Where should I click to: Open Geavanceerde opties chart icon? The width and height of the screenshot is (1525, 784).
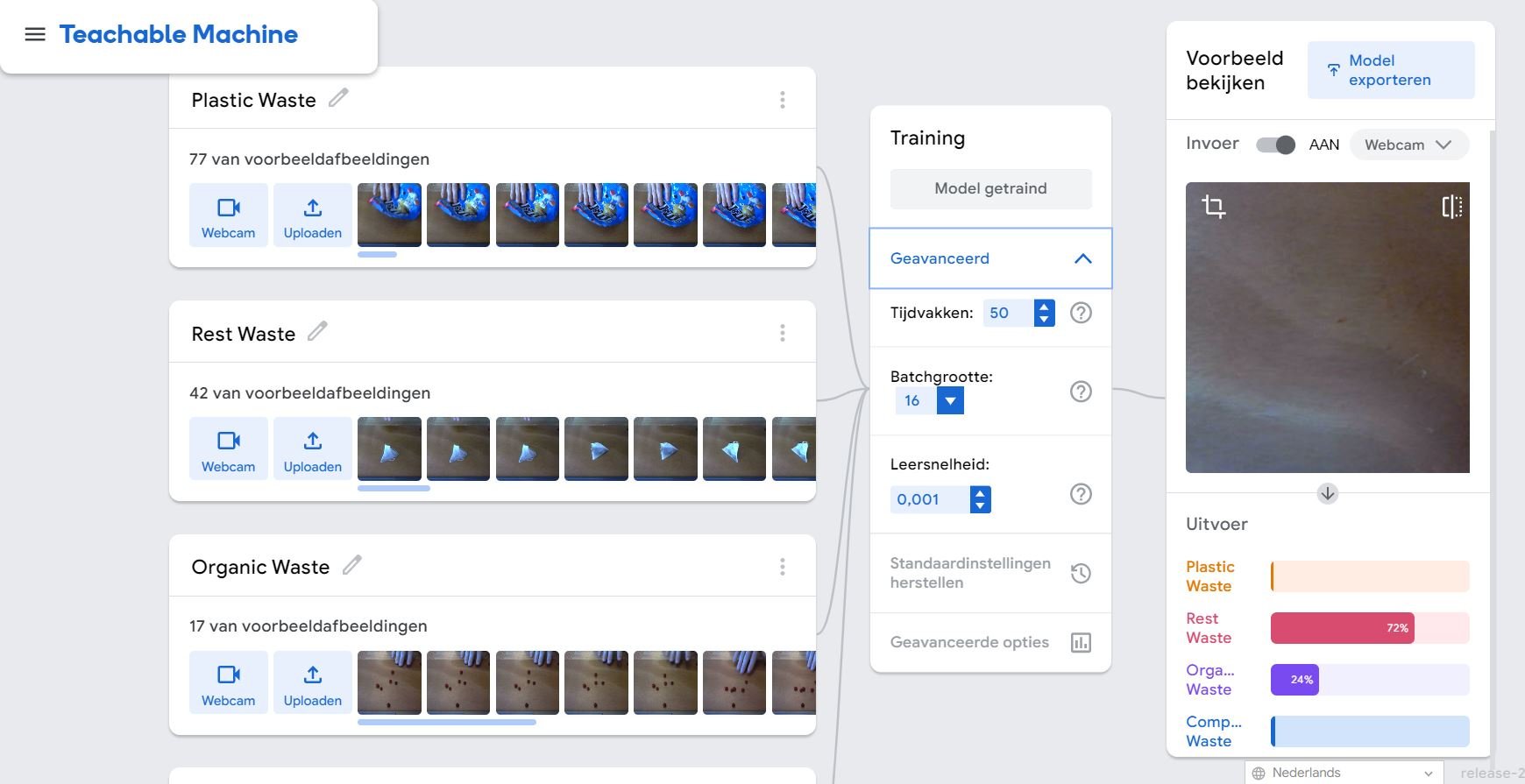coord(1082,643)
